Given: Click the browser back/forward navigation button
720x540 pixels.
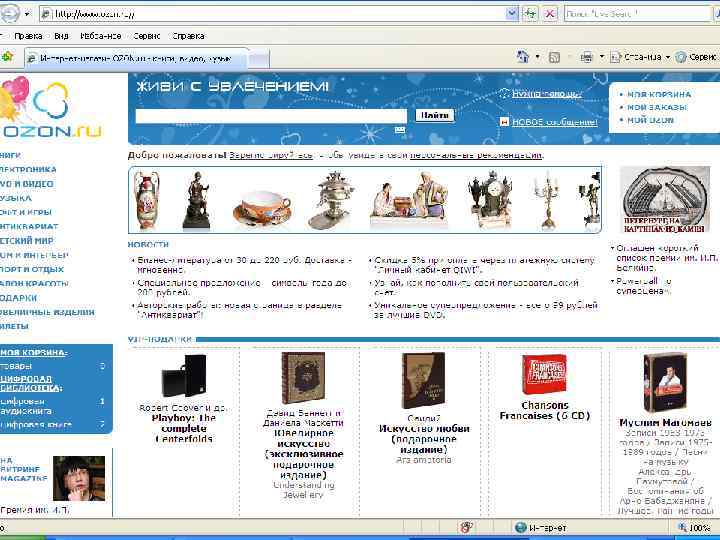Looking at the screenshot, I should 9,14.
